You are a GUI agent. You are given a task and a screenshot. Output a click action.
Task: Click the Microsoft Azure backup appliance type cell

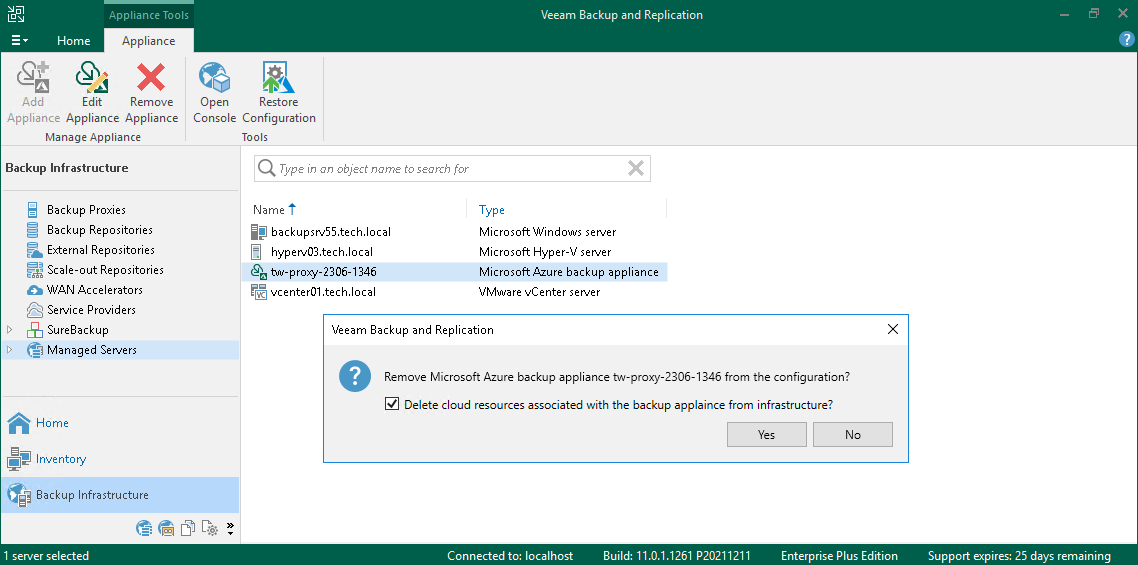click(x=568, y=272)
